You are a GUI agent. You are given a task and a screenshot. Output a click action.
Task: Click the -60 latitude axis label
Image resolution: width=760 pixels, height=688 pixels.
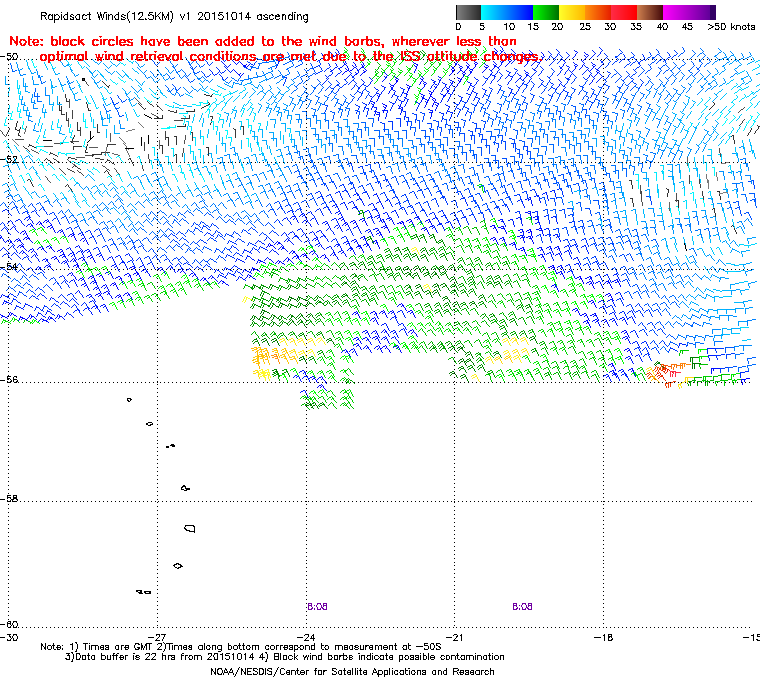pyautogui.click(x=9, y=624)
